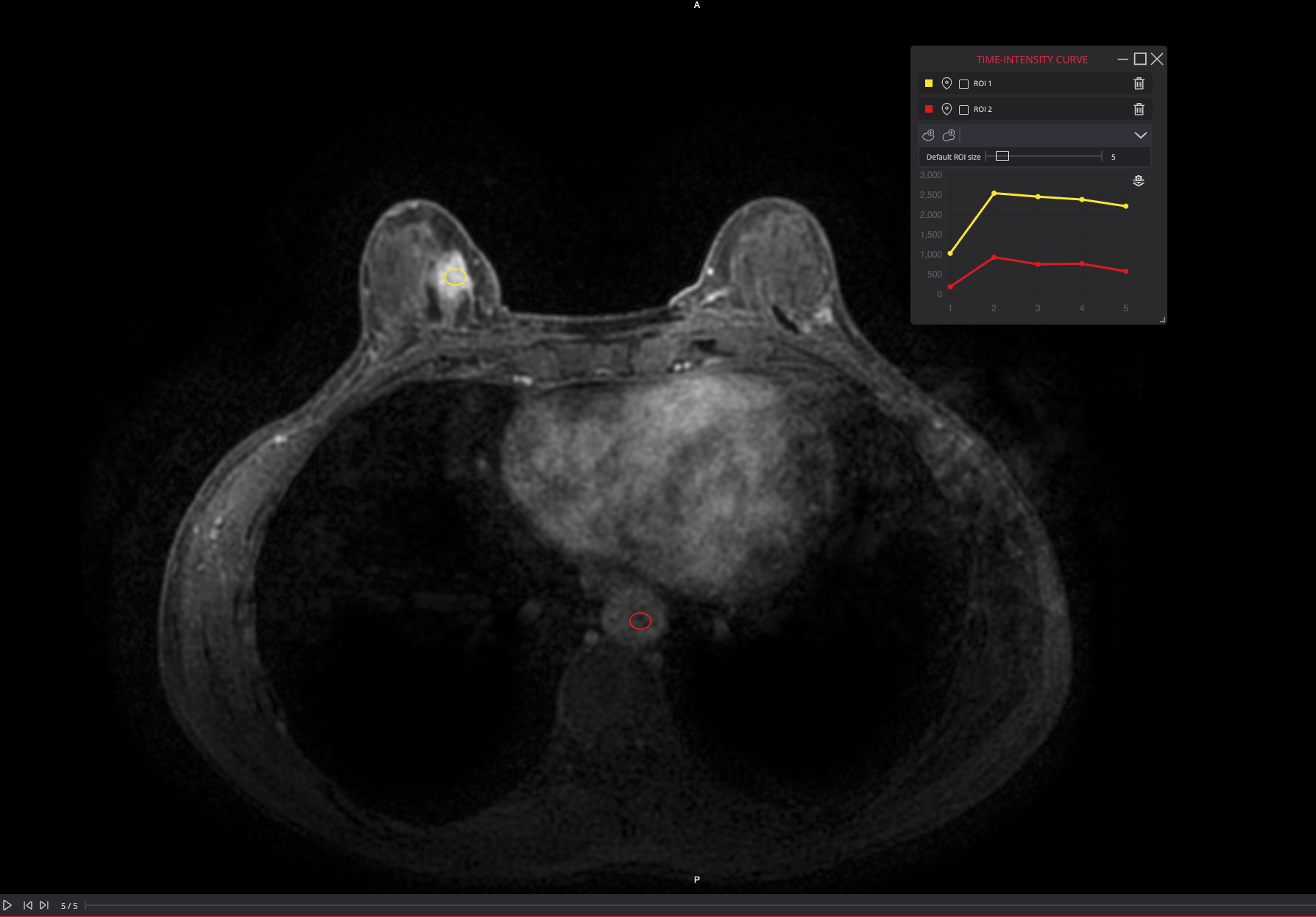Open the yellow ROI 1 color swatch
The width and height of the screenshot is (1316, 917).
(x=929, y=83)
